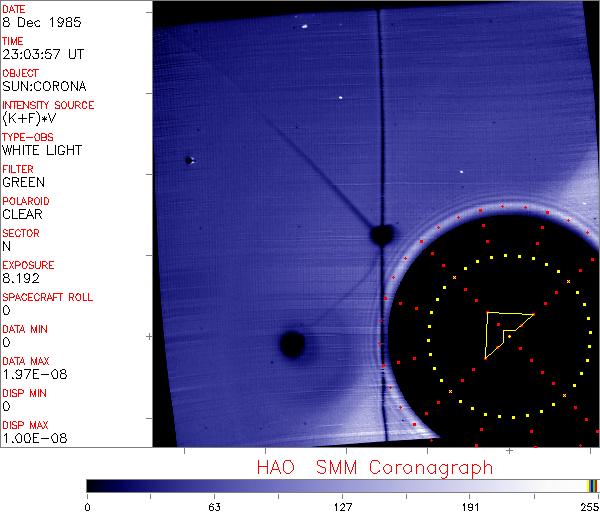
Task: Click the data max value "1.97E-08"
Action: pyautogui.click(x=30, y=374)
